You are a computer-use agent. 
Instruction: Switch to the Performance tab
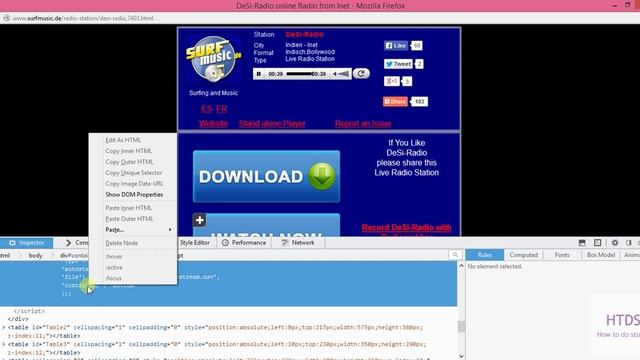pos(244,243)
